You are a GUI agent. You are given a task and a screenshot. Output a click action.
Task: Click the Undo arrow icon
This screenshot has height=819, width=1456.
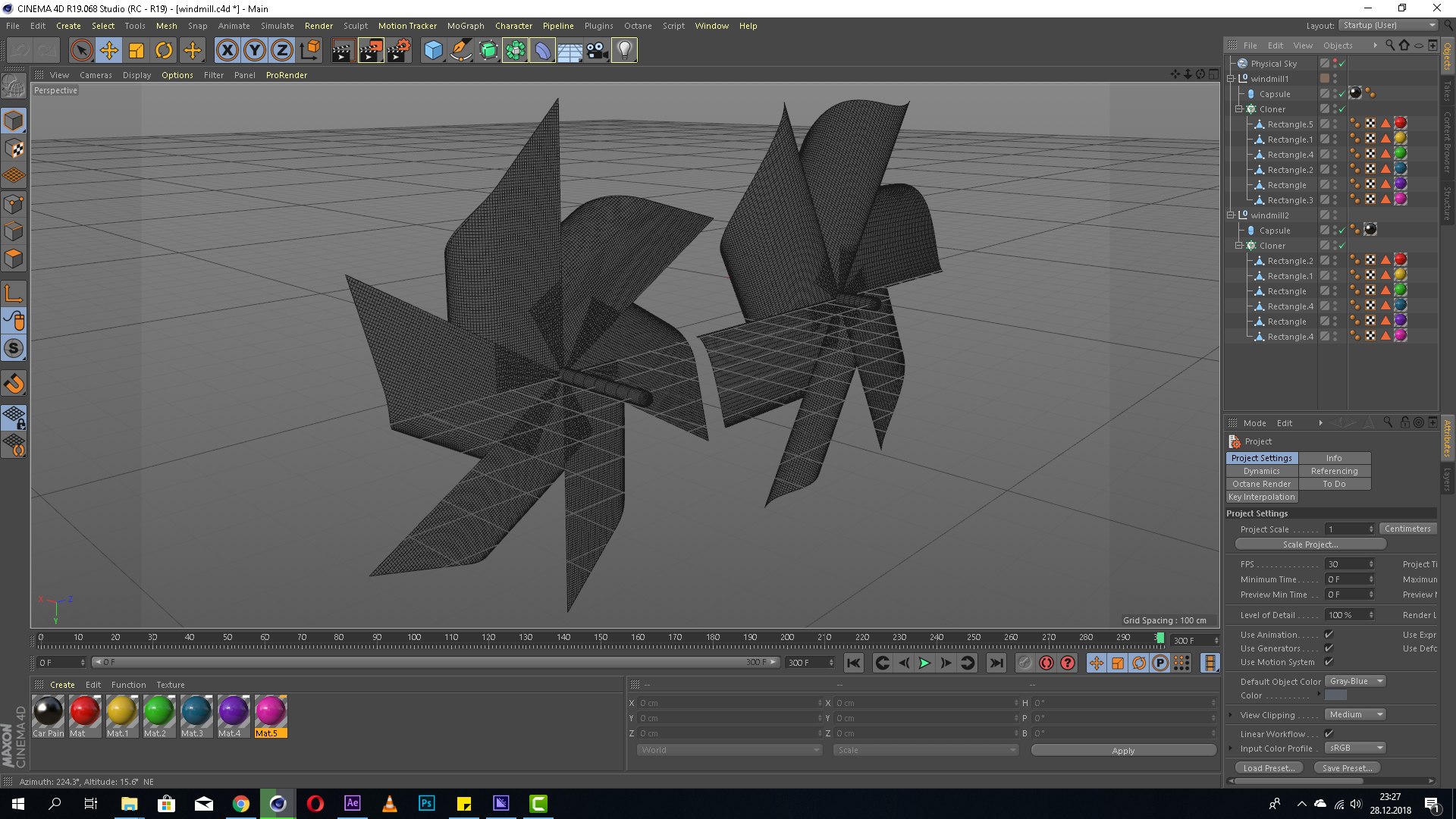(x=20, y=51)
